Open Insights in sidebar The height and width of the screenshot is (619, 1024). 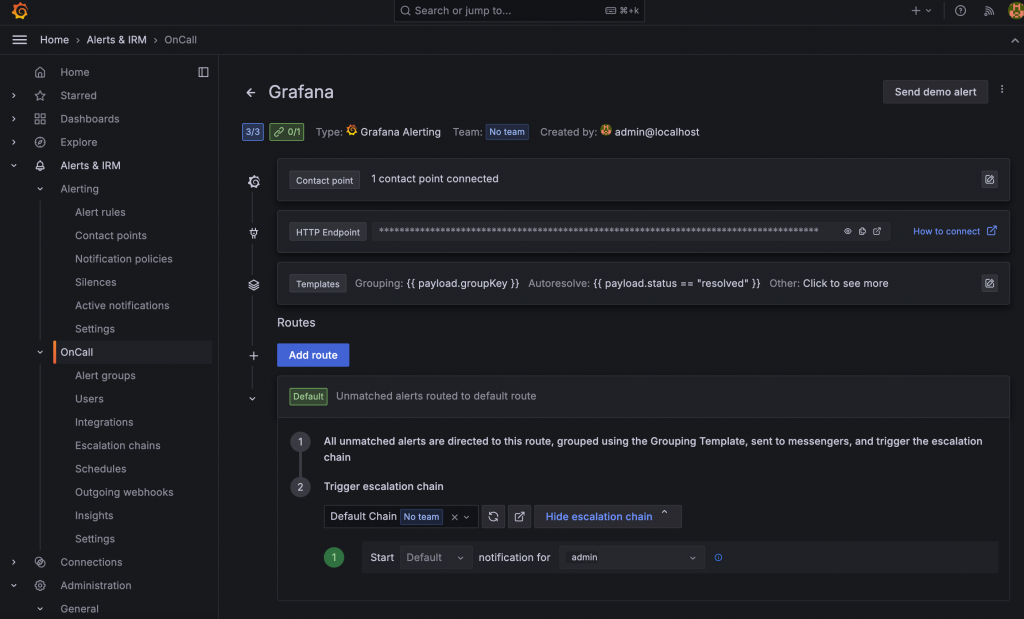click(x=94, y=516)
